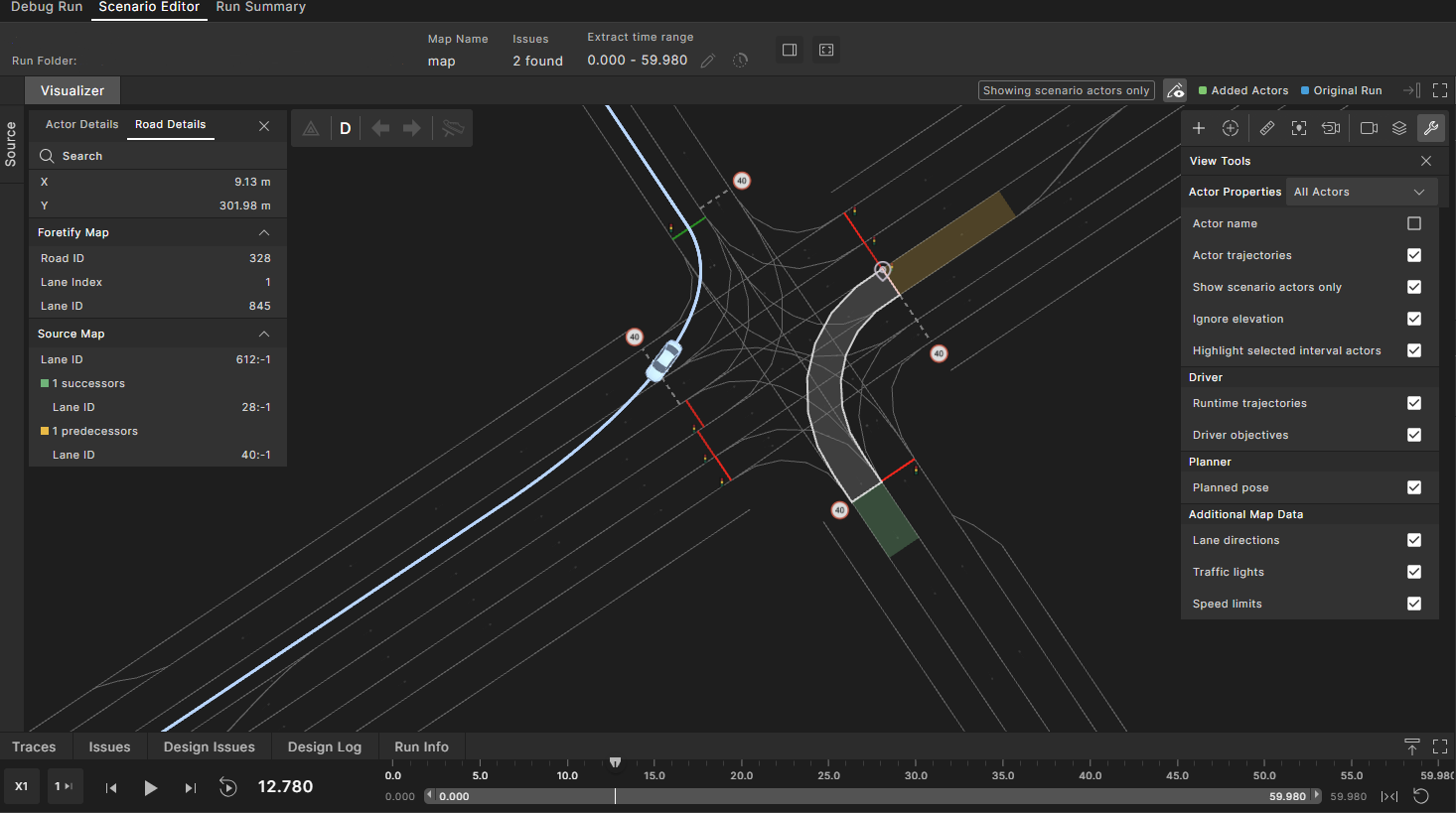Toggle the side panel layout icon

(x=790, y=50)
